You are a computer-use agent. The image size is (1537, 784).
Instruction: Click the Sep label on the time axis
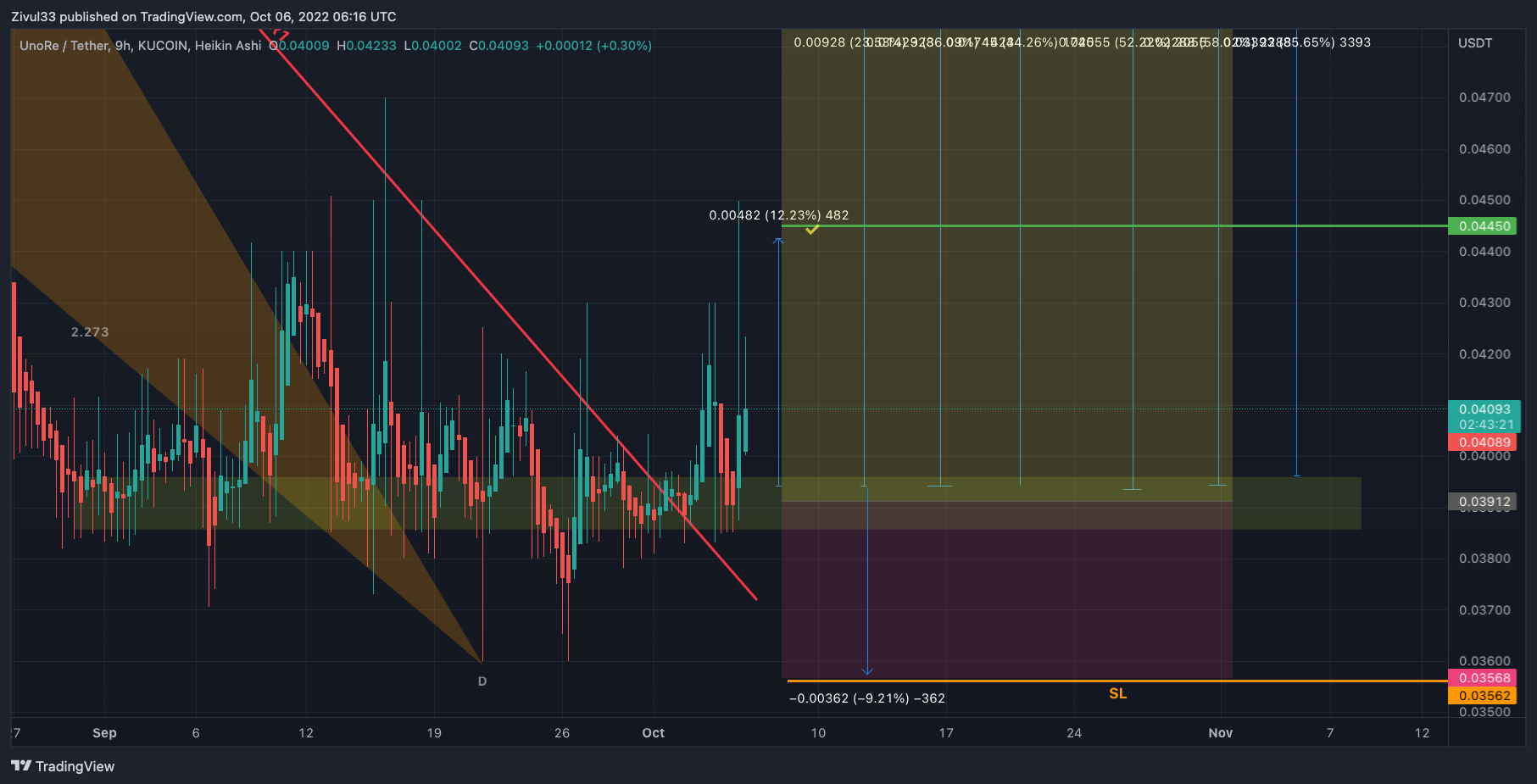click(104, 733)
